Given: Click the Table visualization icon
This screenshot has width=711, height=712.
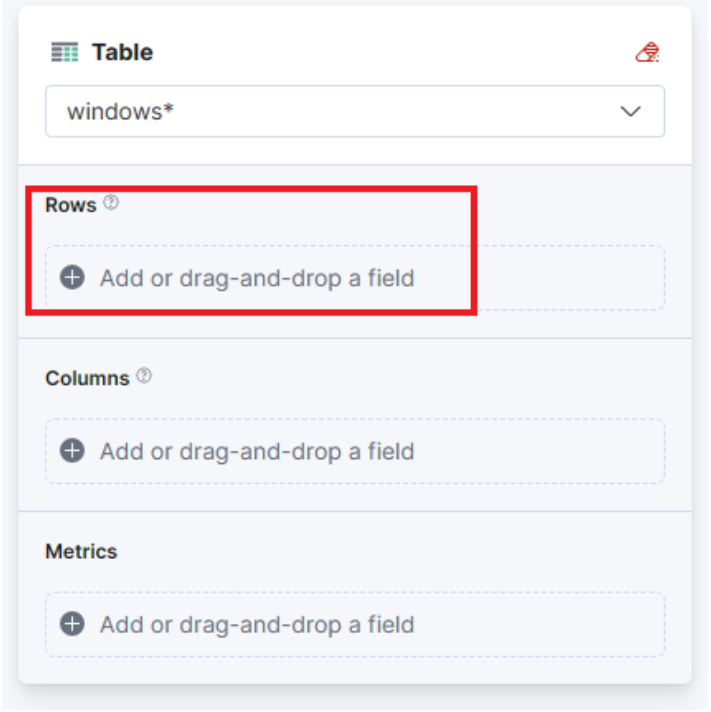Looking at the screenshot, I should coord(64,52).
